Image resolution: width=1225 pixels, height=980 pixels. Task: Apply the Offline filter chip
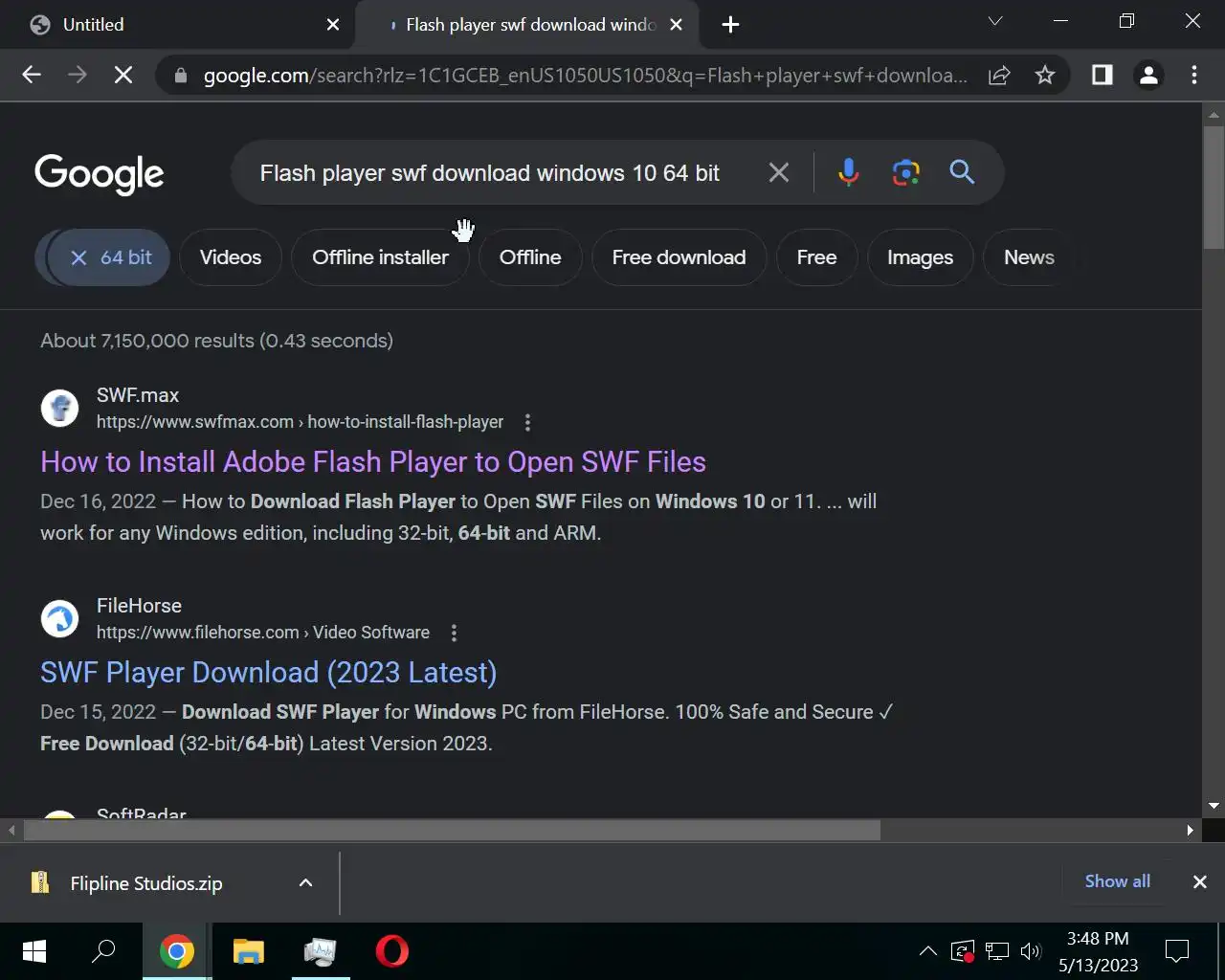coord(530,257)
